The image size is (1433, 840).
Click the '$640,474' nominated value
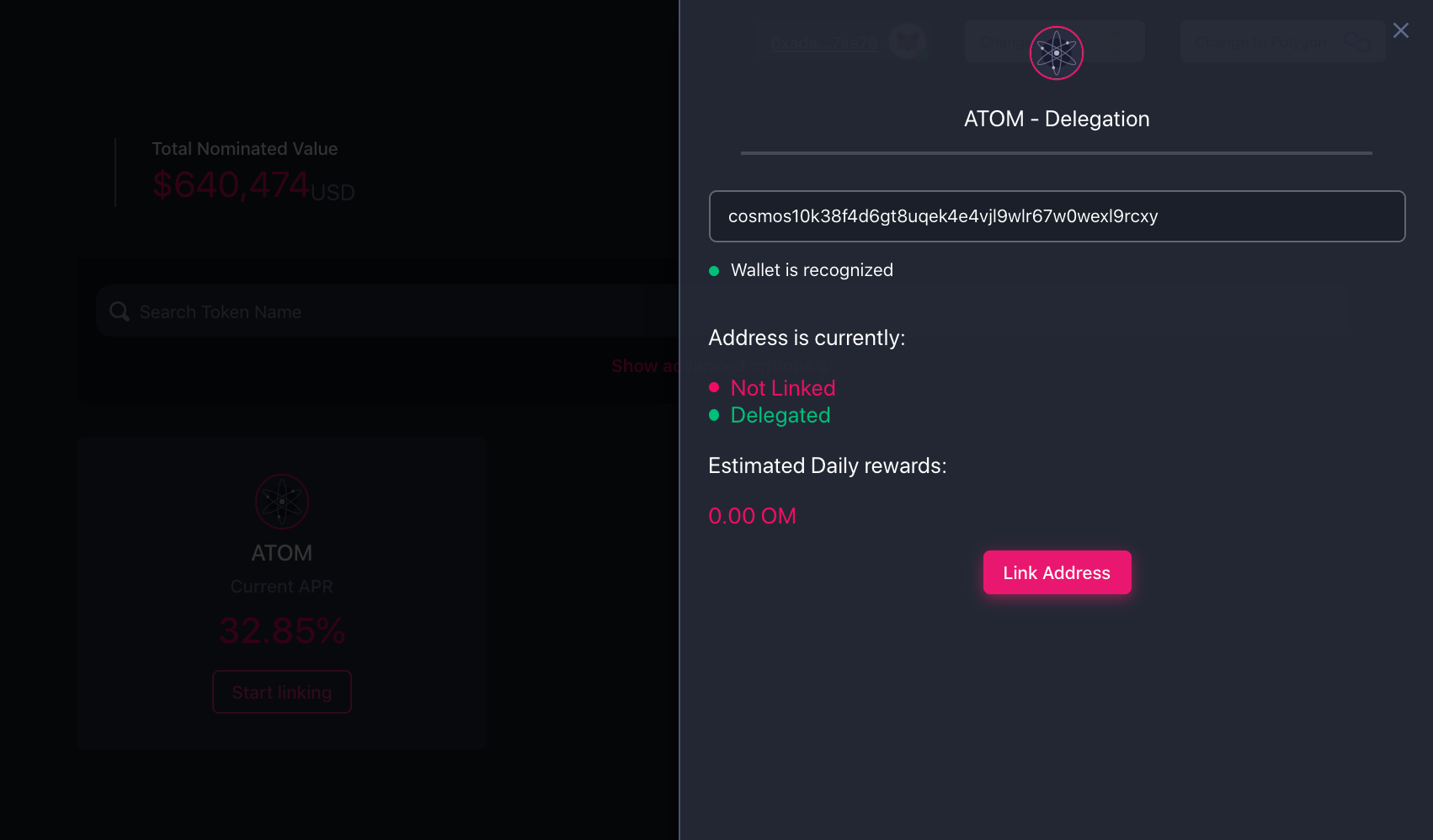pos(232,184)
